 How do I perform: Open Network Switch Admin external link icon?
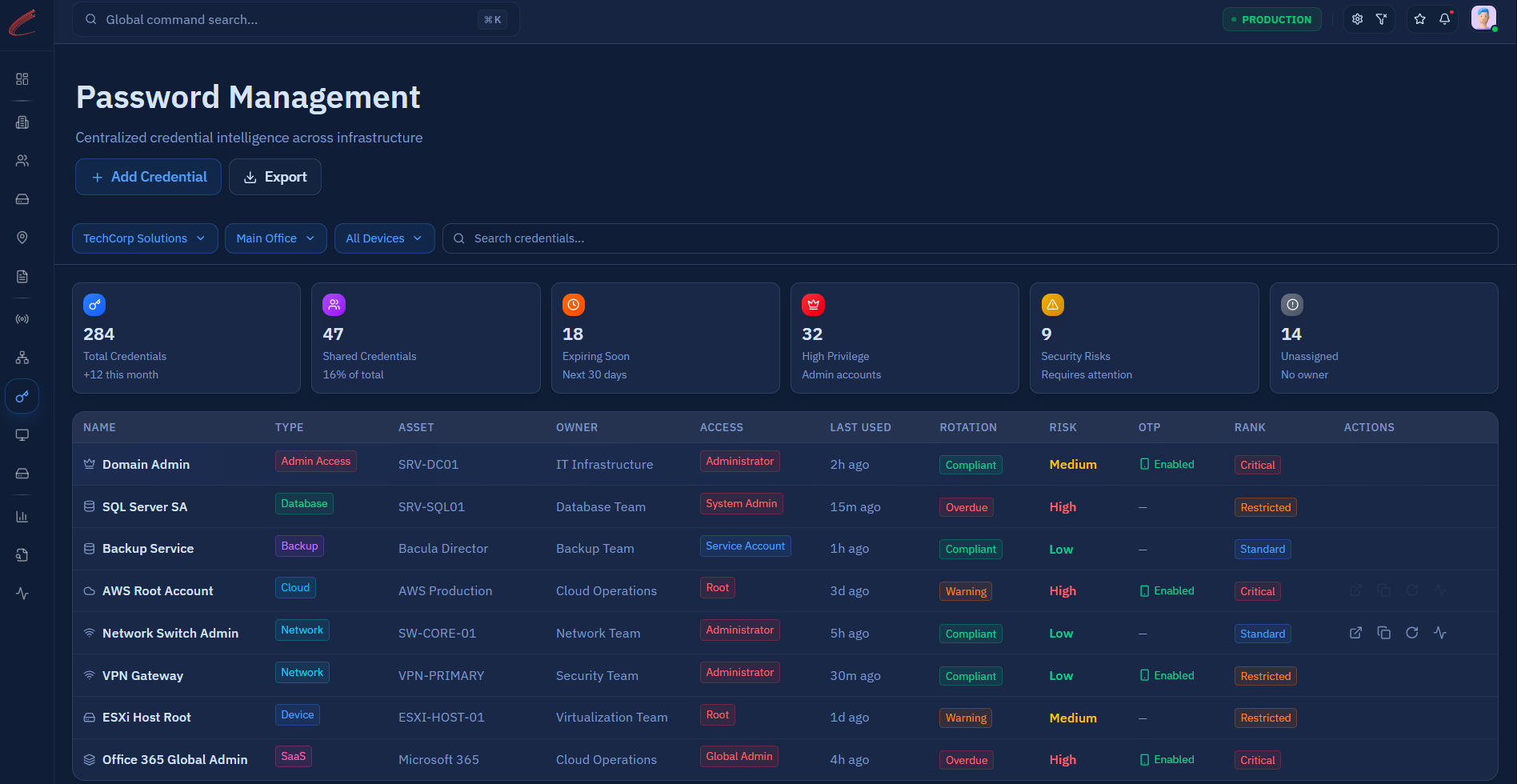point(1356,633)
